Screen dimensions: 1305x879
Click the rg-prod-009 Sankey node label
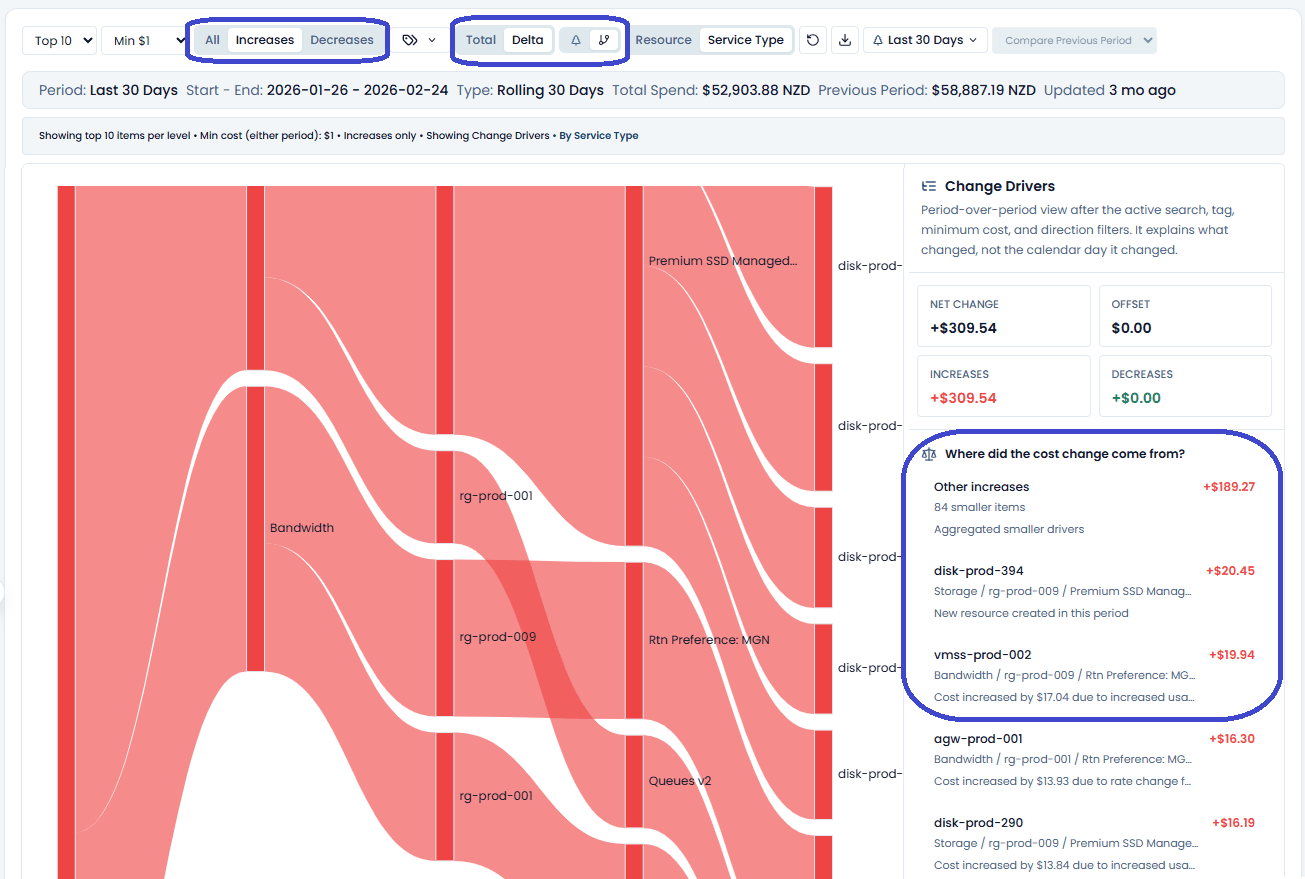tap(498, 637)
